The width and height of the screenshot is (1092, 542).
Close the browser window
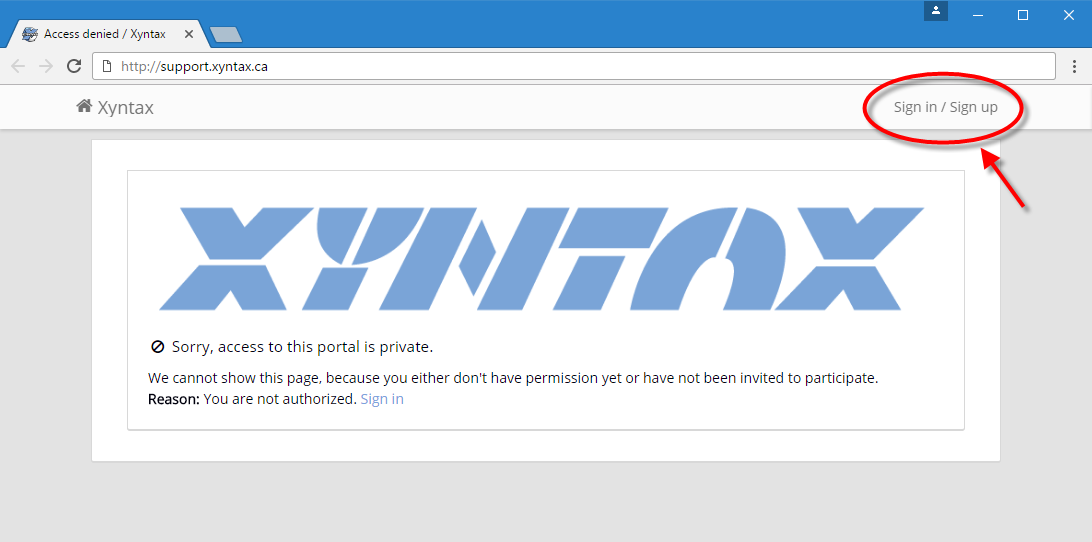point(1069,15)
